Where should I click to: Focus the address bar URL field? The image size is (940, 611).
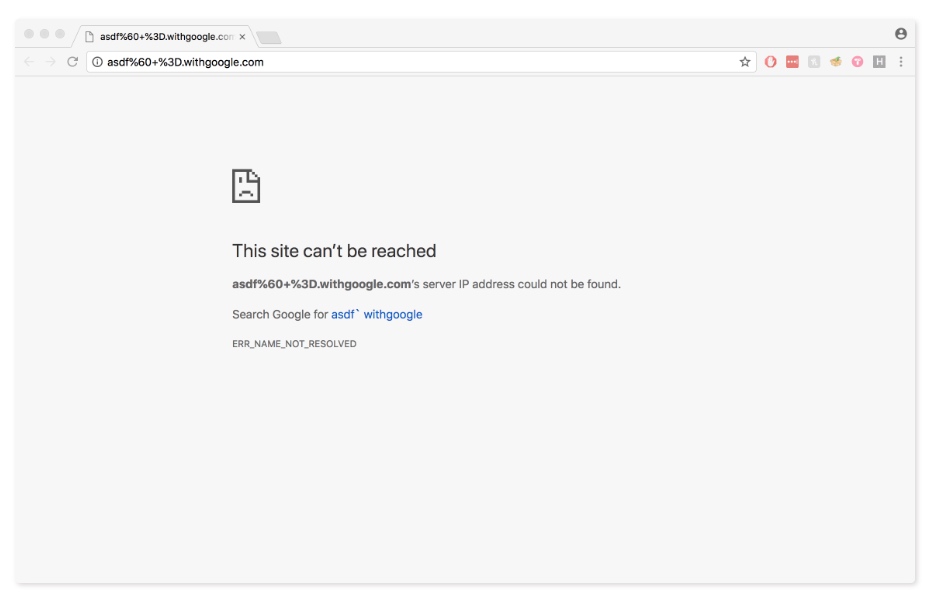pyautogui.click(x=420, y=62)
